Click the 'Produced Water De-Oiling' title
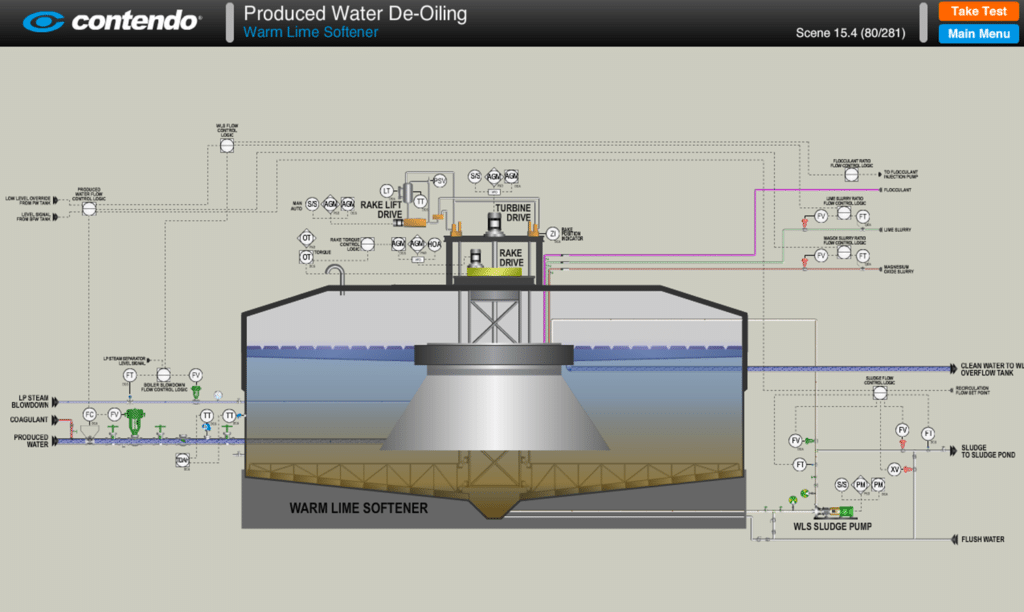 point(355,13)
